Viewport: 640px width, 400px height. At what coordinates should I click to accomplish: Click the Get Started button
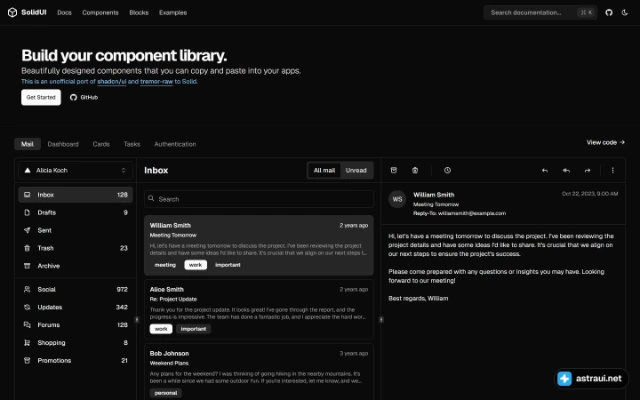click(41, 97)
